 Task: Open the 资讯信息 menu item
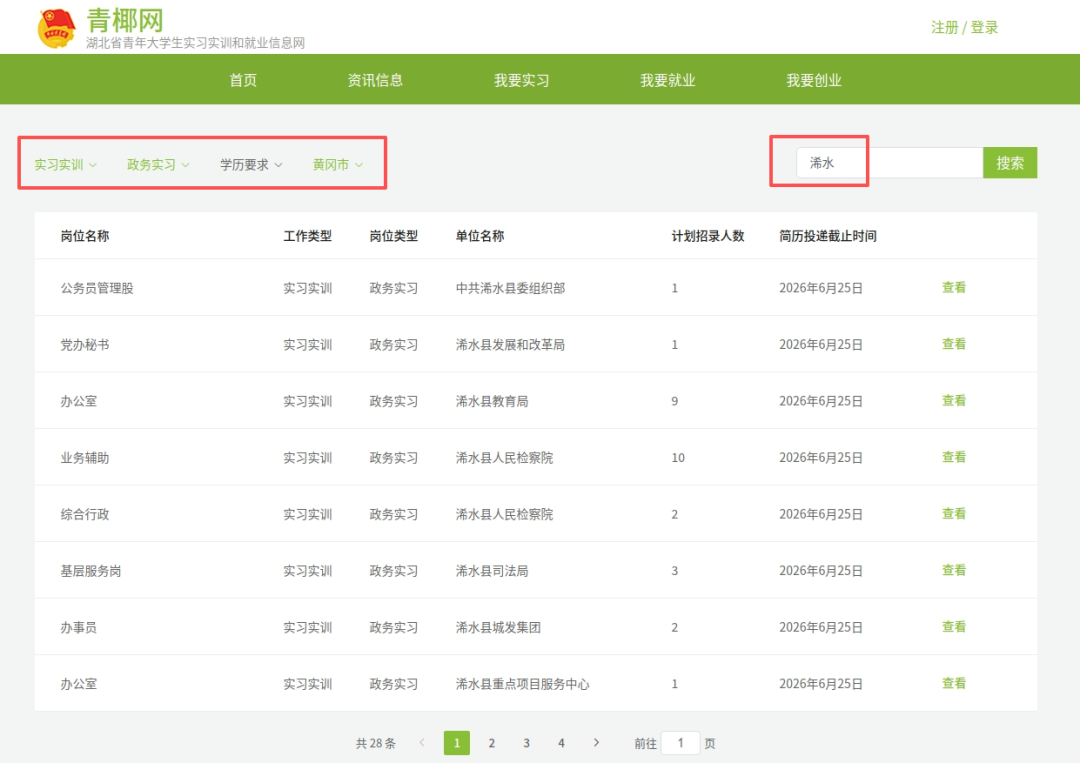pos(375,80)
